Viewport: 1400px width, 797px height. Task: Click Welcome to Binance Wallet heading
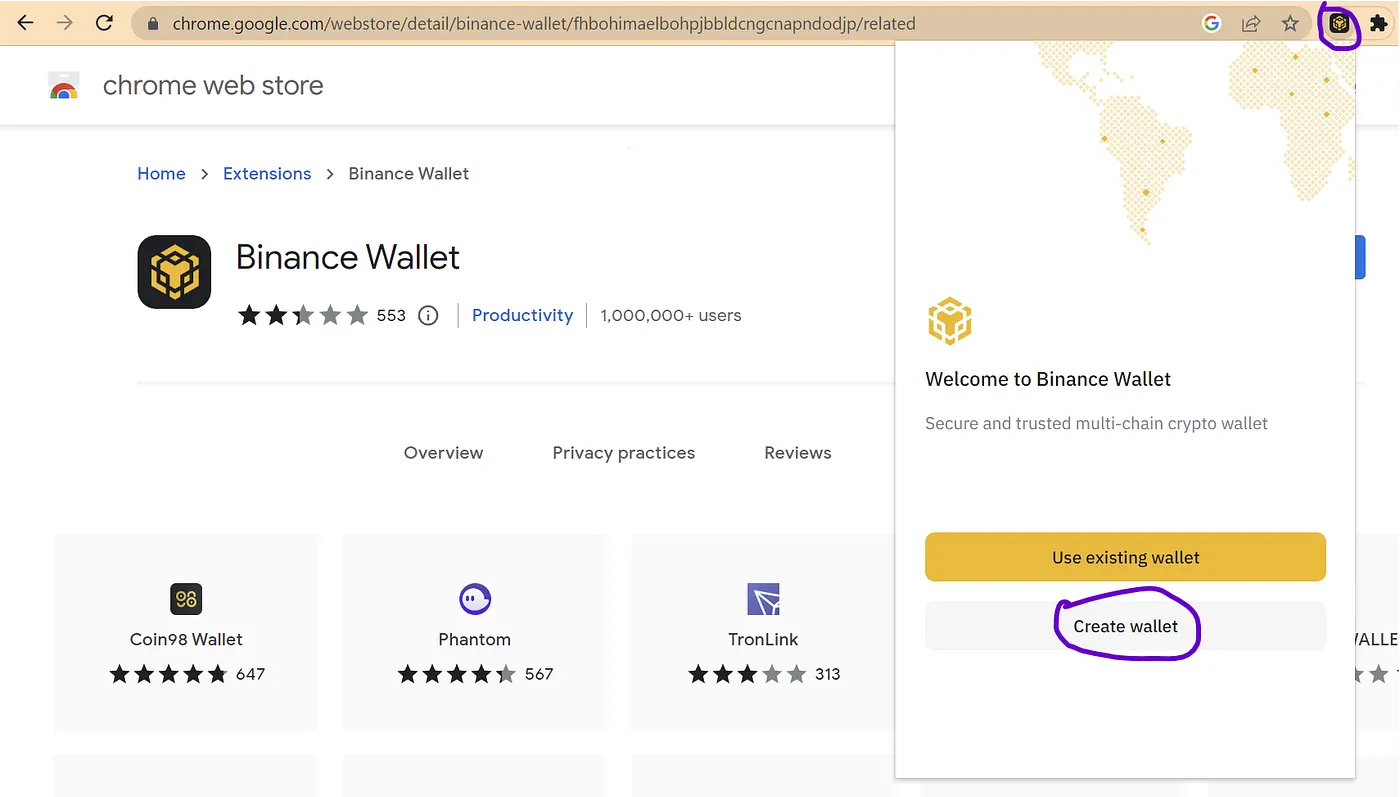(x=1048, y=379)
